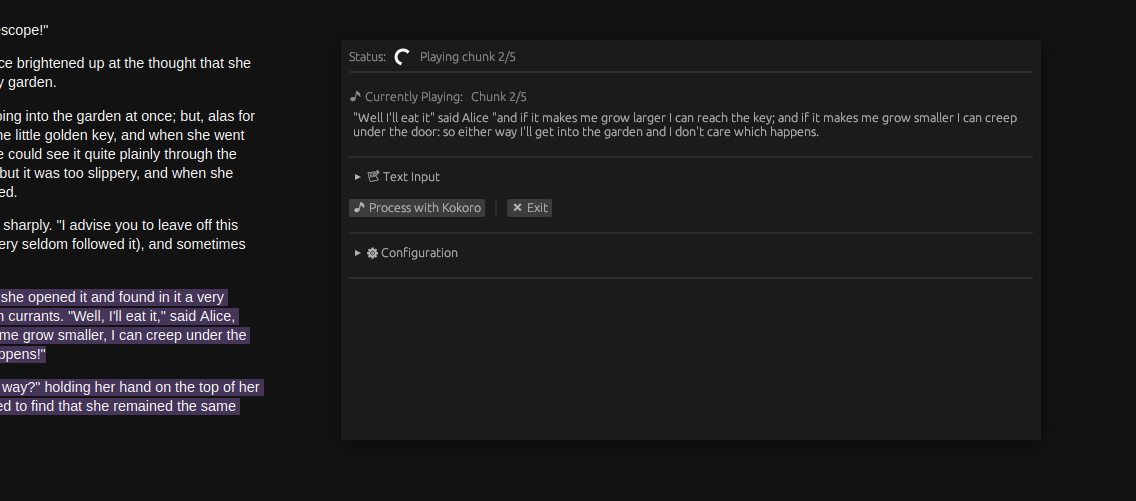The width and height of the screenshot is (1136, 501).
Task: Click the 'Playing chunk 2/5' status text
Action: [x=467, y=57]
